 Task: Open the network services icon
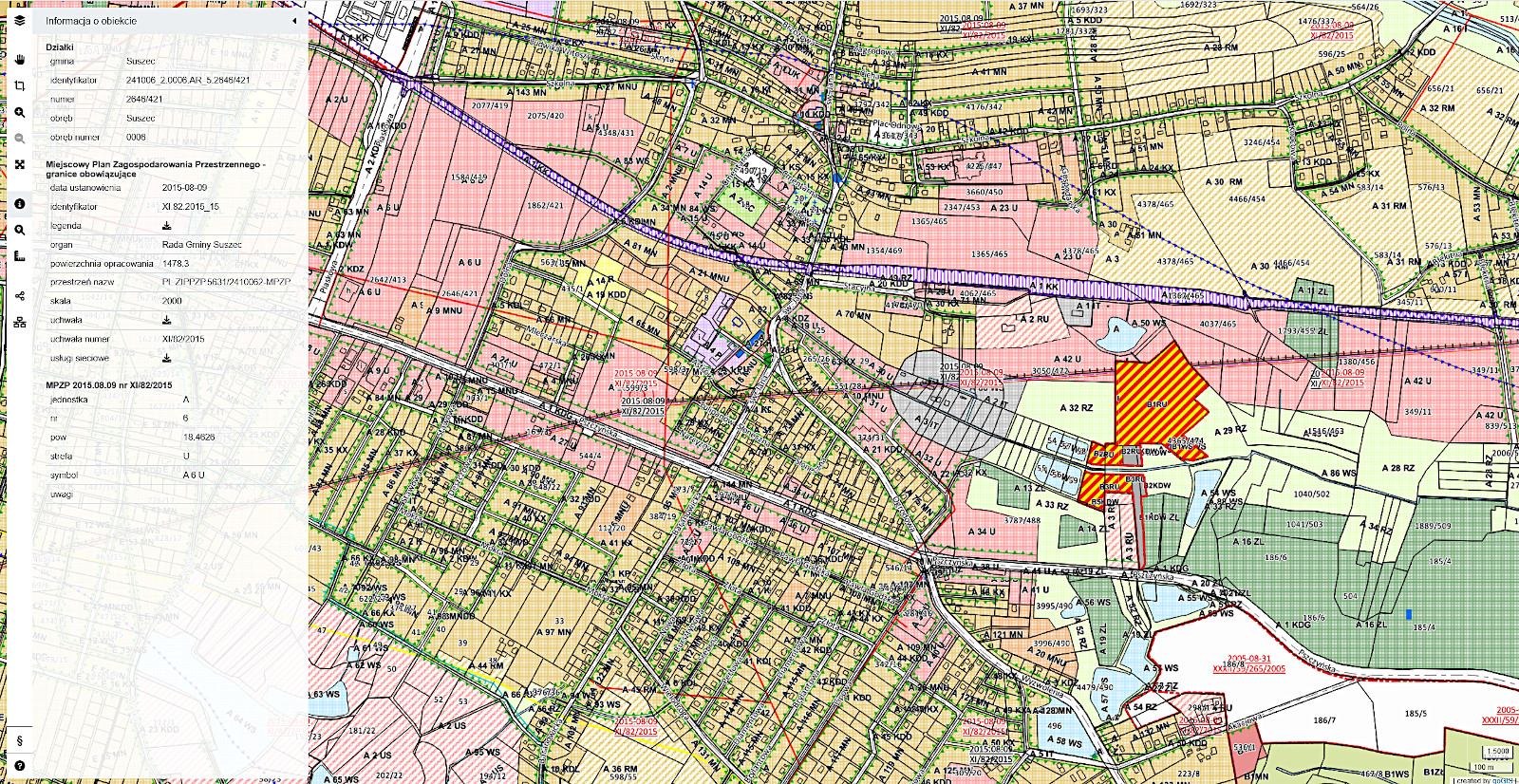[19, 322]
